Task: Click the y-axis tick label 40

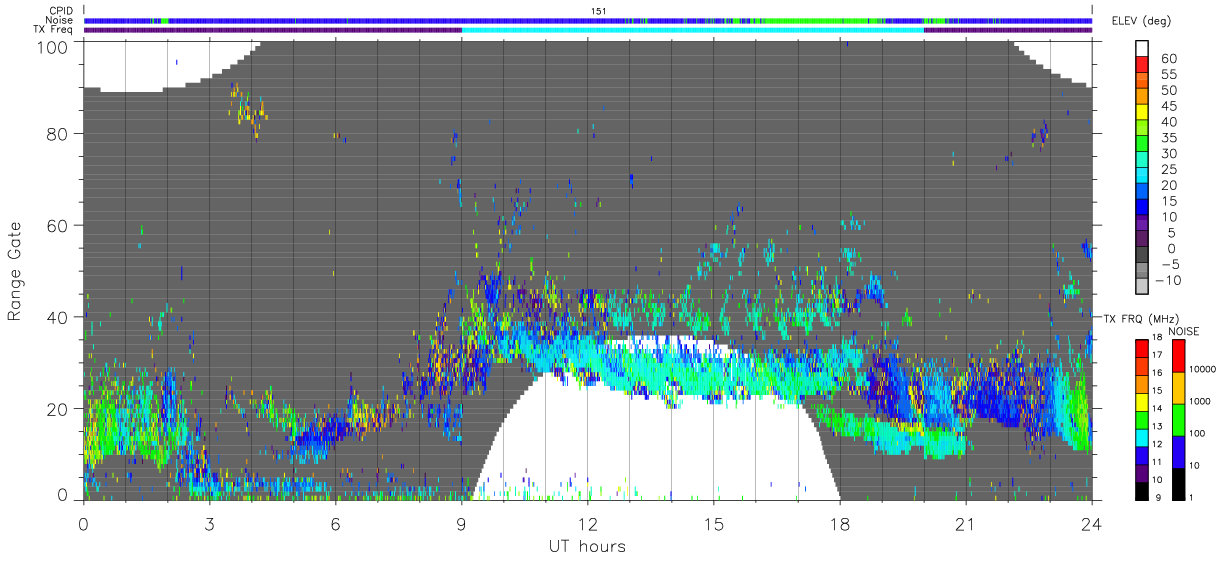Action: 59,317
